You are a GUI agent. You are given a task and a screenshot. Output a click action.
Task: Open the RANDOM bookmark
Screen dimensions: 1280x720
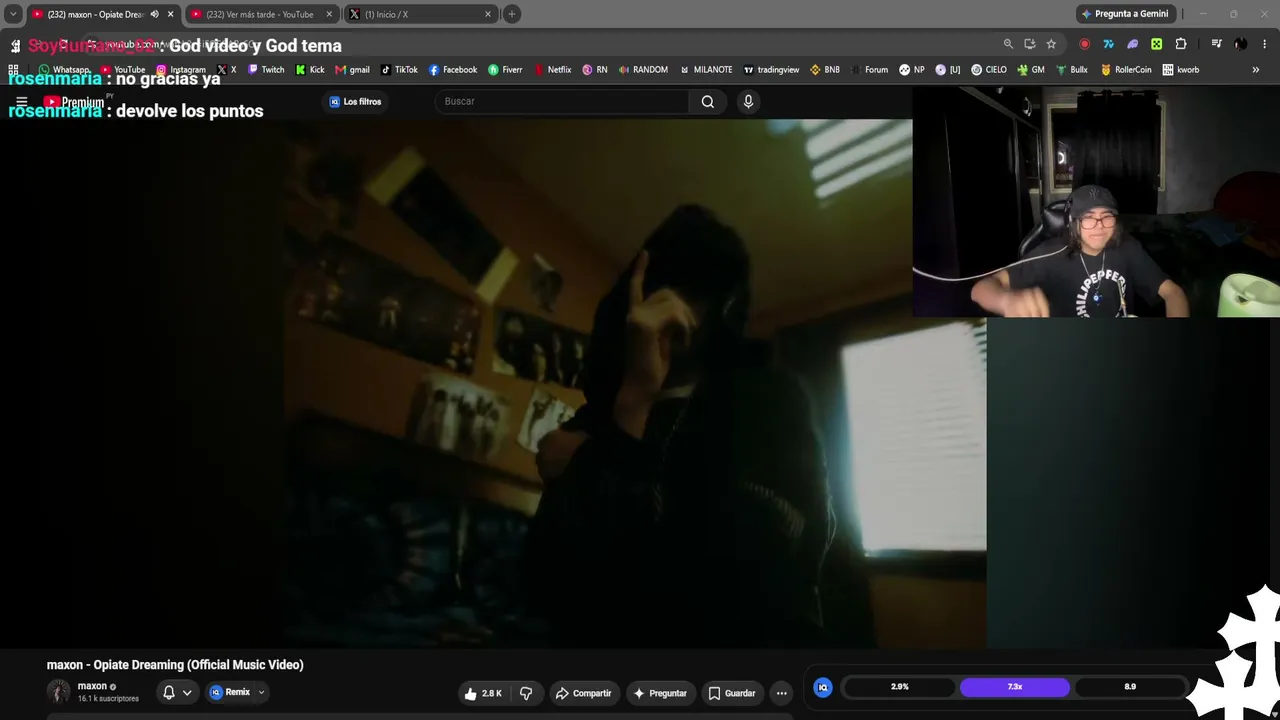point(643,70)
